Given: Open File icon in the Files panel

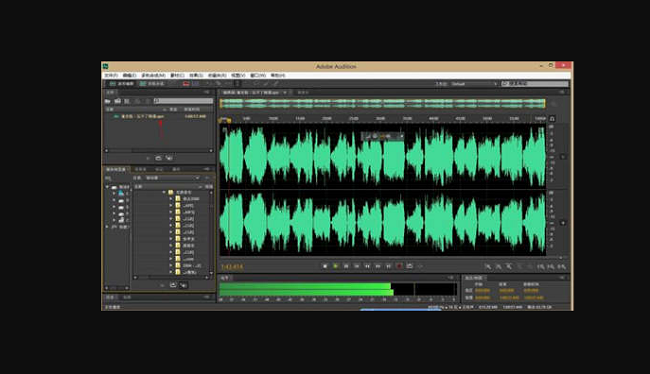Looking at the screenshot, I should (x=108, y=101).
